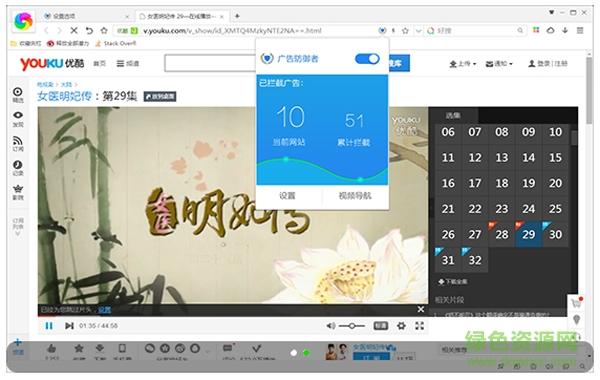This screenshot has width=600, height=380.
Task: Stop page loading with the X icon
Action: pos(74,31)
